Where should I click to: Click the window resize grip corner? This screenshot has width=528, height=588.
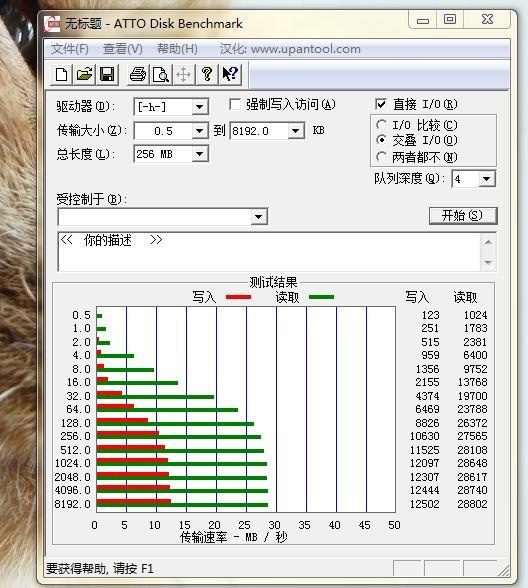[x=504, y=570]
